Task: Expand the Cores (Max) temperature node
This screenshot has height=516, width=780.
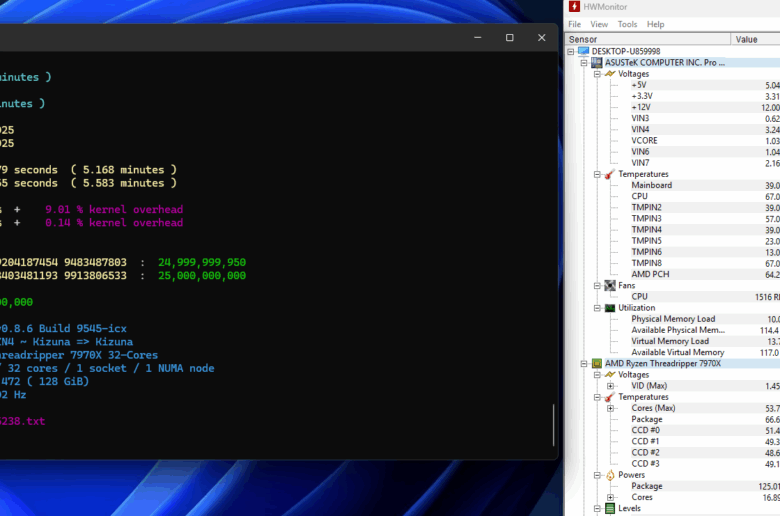Action: coord(610,408)
